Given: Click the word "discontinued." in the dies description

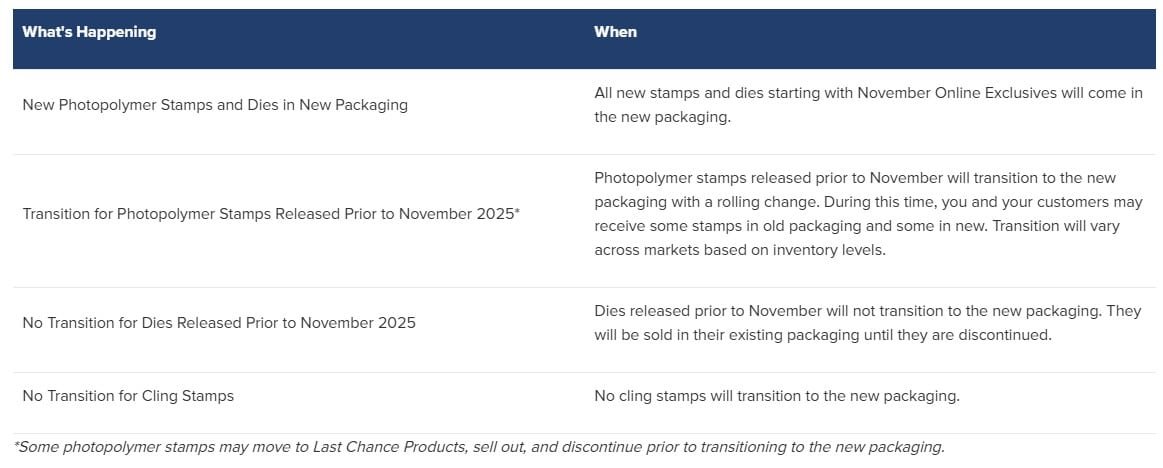Looking at the screenshot, I should pyautogui.click(x=1006, y=335).
